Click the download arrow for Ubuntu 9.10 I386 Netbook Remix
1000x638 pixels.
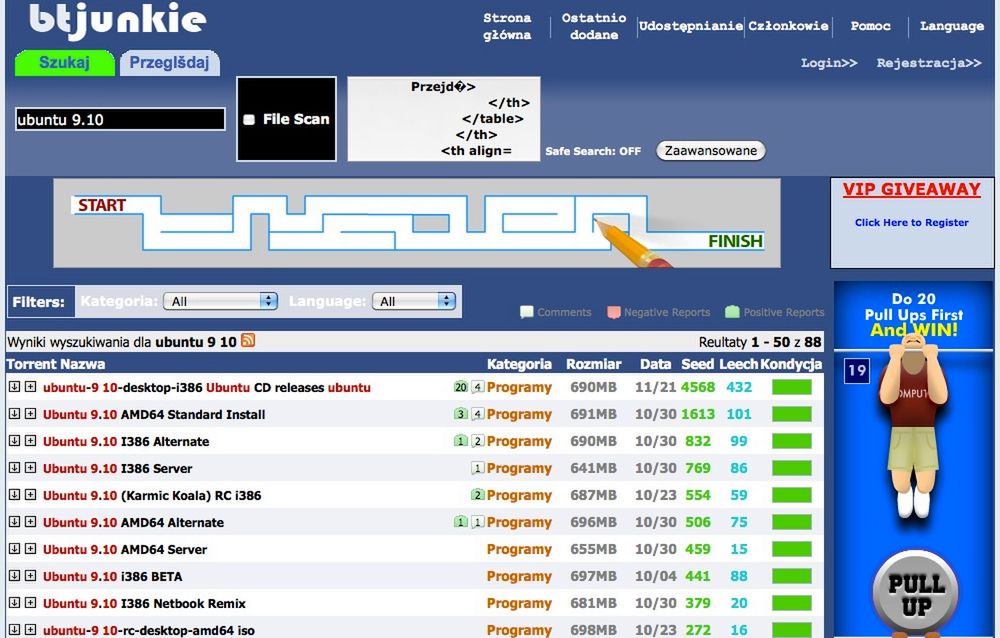tap(14, 602)
